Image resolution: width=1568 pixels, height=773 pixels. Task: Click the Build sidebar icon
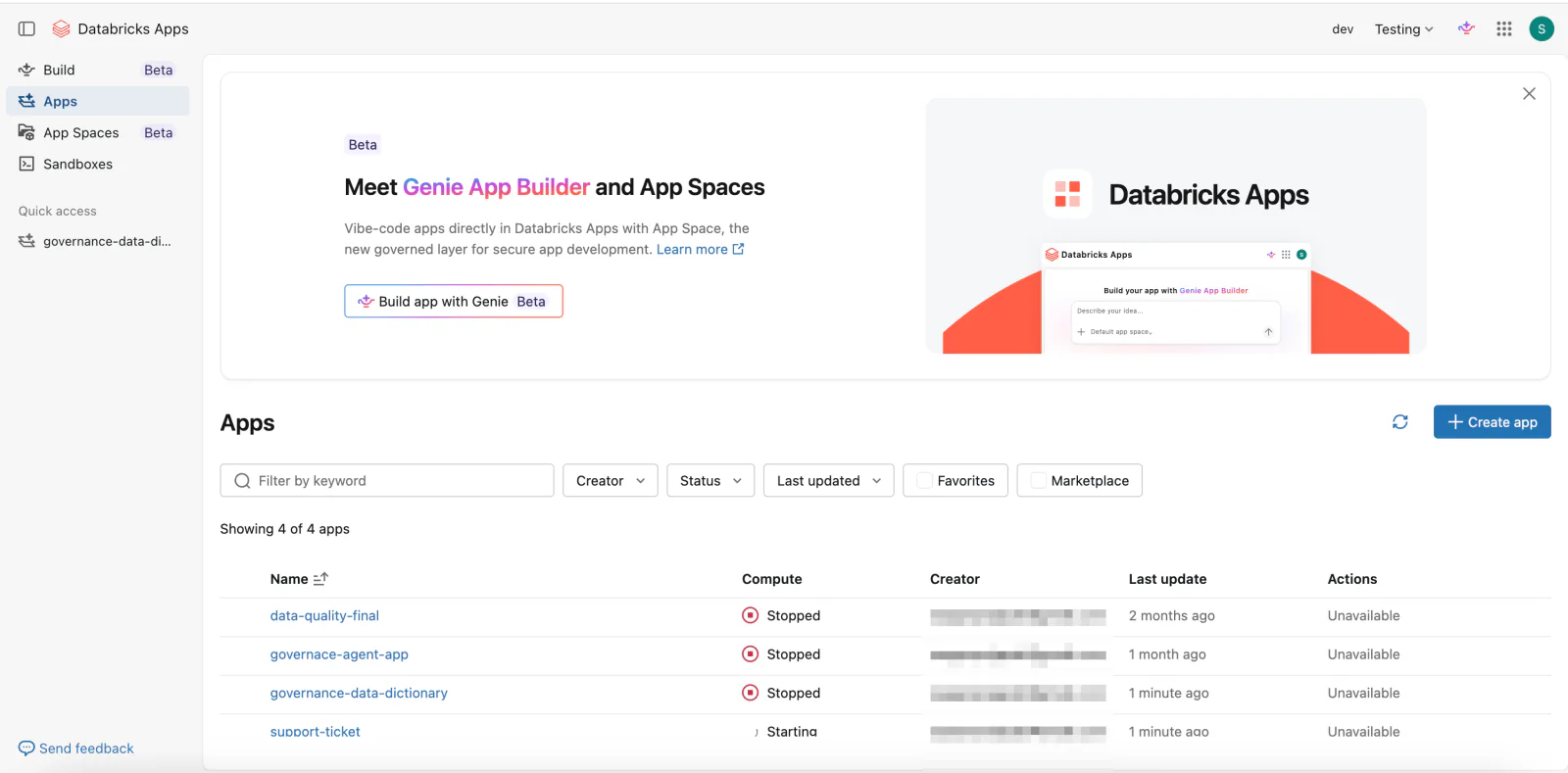[x=26, y=70]
